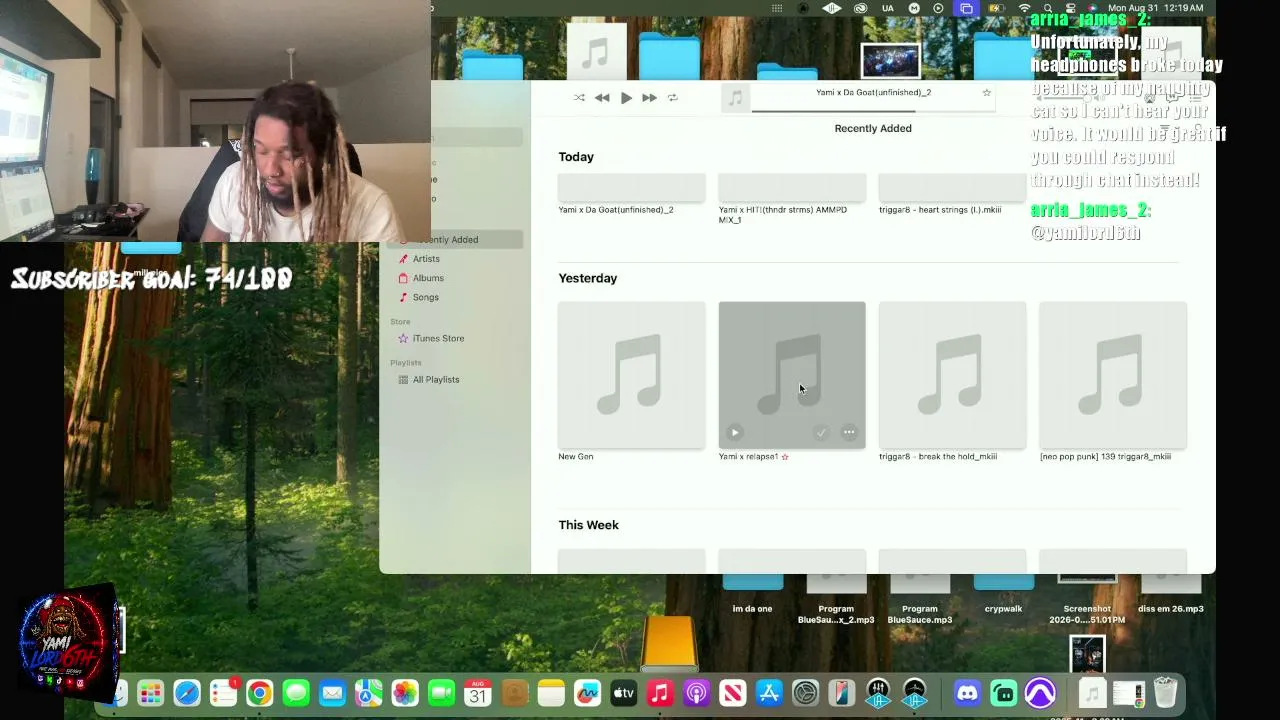Image resolution: width=1280 pixels, height=720 pixels.
Task: Open News from the Dock
Action: coord(733,693)
